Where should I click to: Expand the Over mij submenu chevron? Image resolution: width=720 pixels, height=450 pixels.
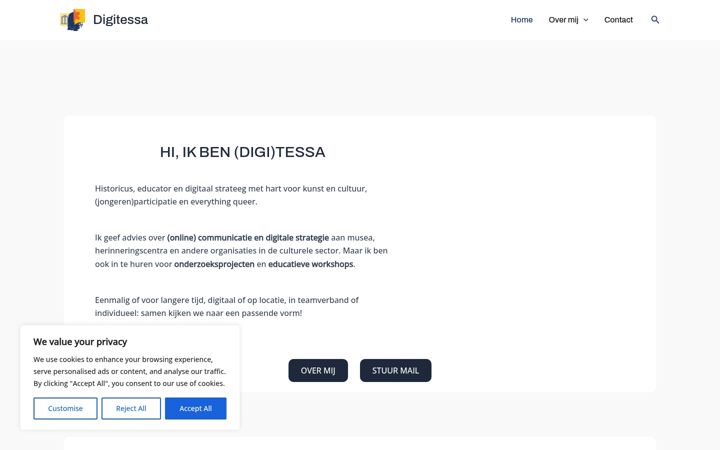585,20
